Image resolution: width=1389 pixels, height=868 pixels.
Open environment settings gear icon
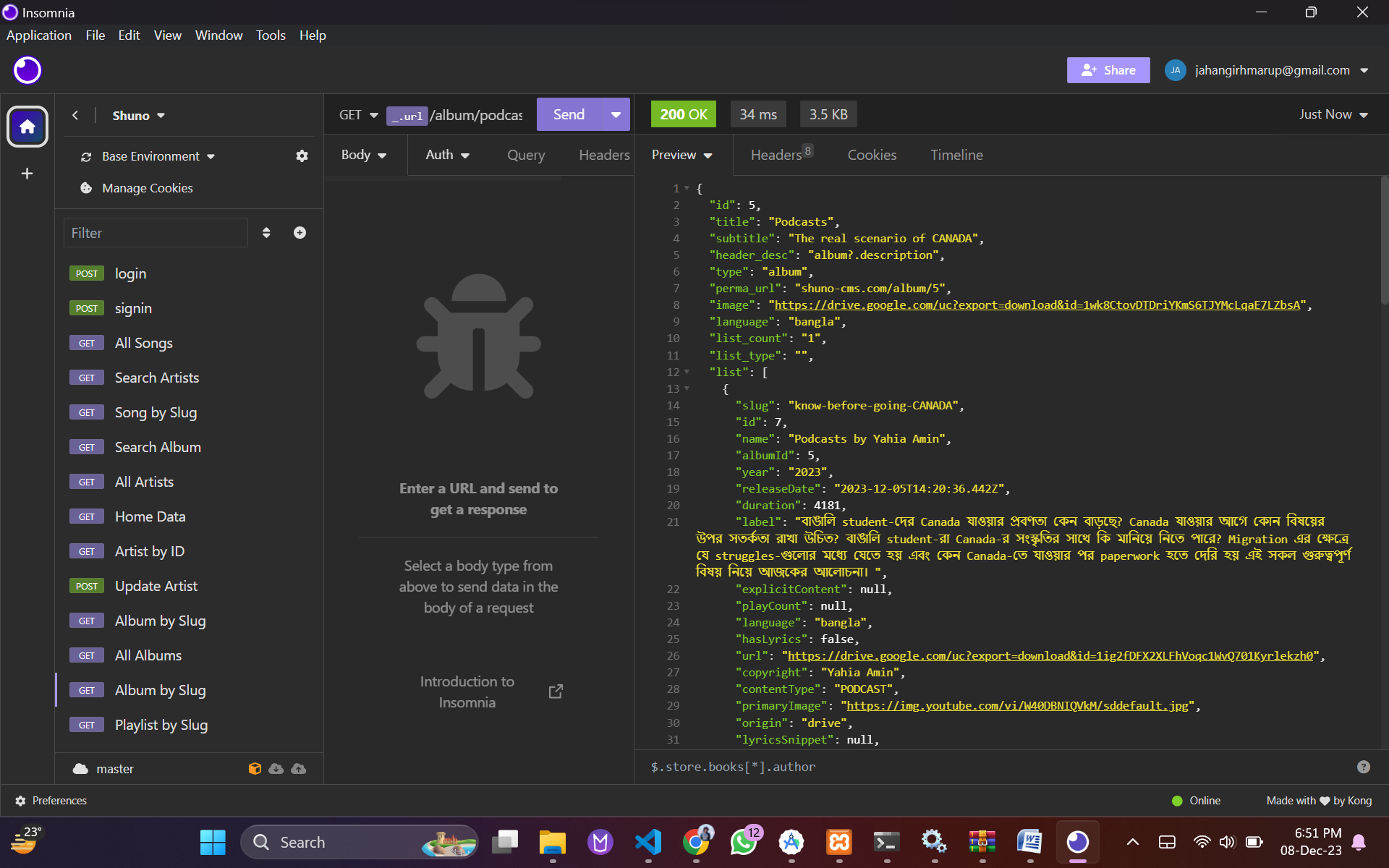click(302, 156)
